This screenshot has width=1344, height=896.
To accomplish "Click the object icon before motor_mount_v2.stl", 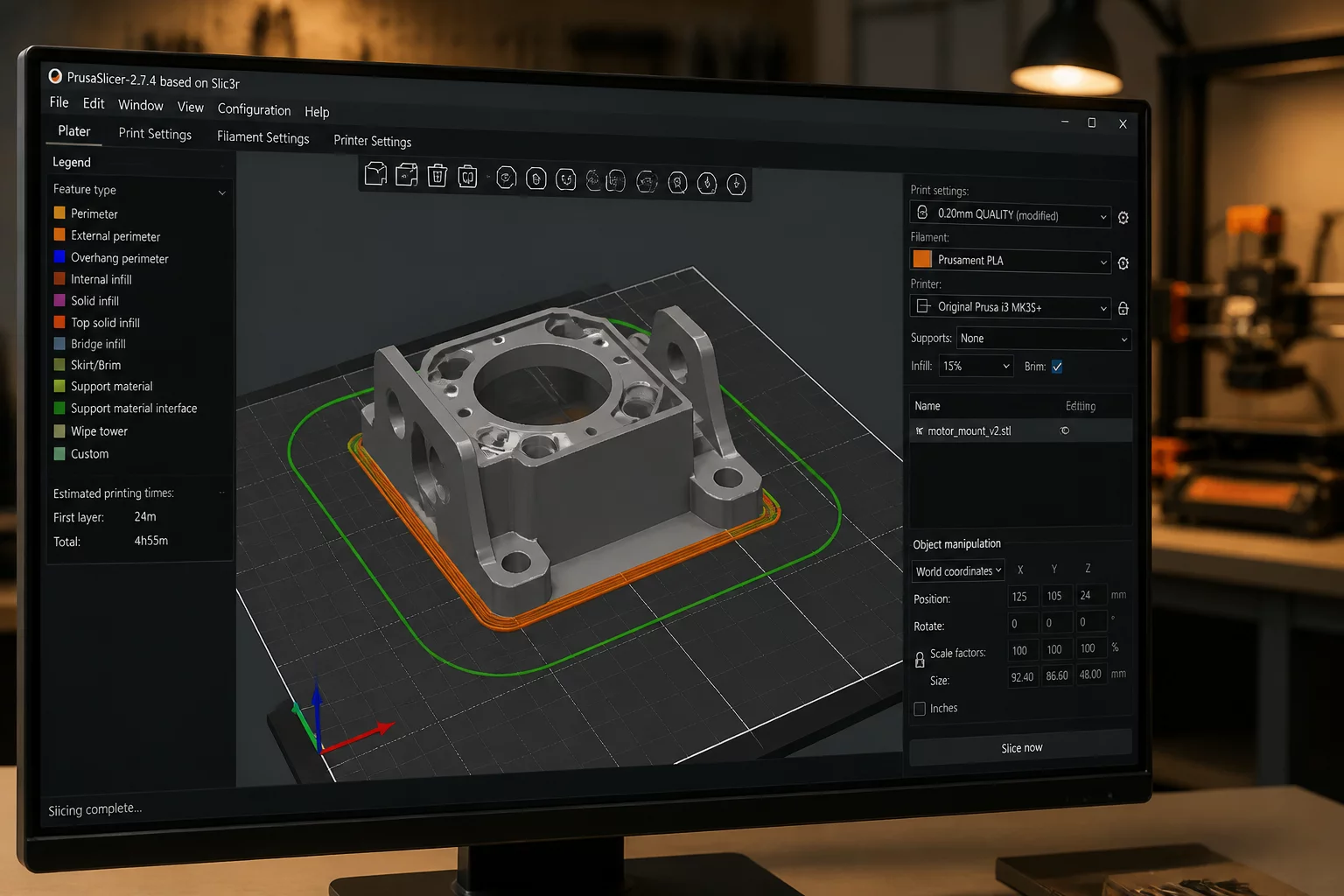I will click(x=920, y=430).
